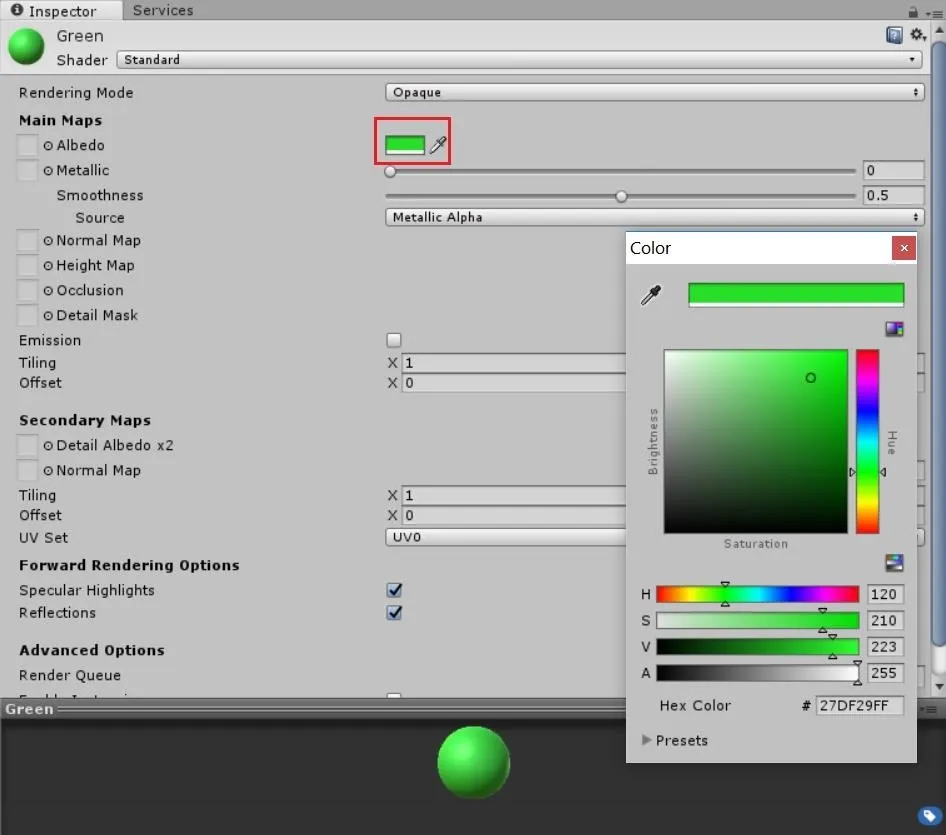Enable the Emission checkbox

[394, 340]
